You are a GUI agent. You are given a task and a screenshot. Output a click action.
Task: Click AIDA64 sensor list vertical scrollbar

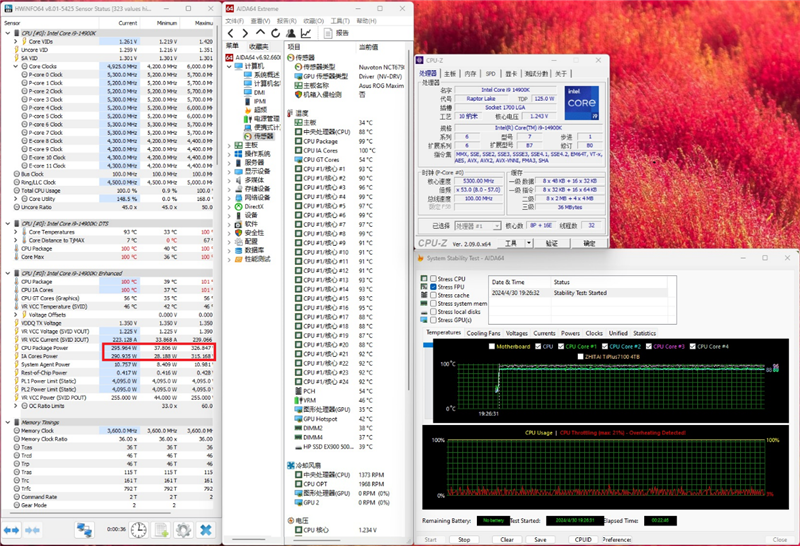[409, 219]
